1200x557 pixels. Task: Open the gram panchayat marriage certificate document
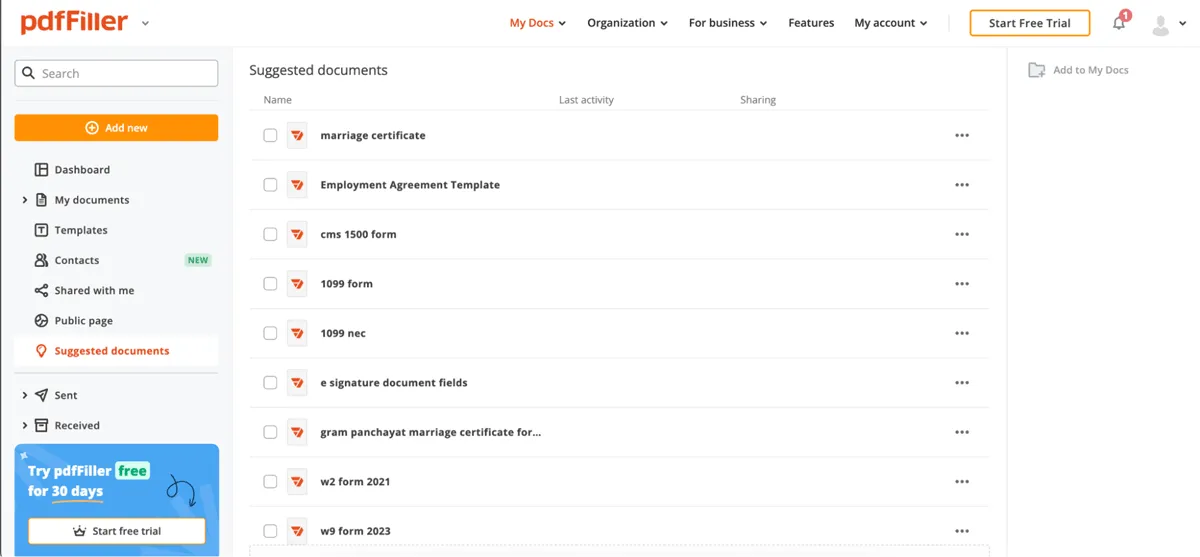(430, 432)
